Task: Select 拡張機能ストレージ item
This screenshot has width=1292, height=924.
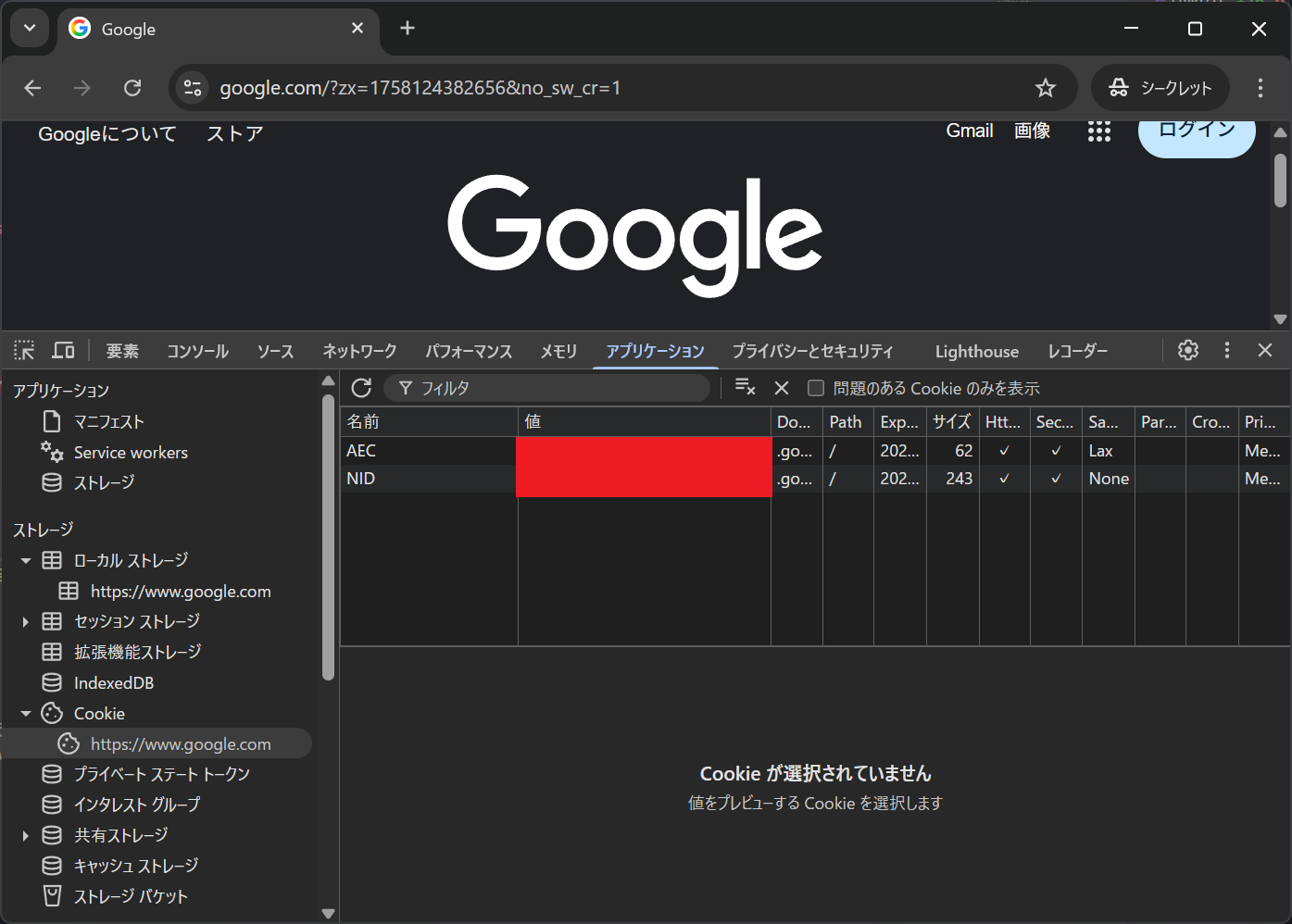Action: click(x=137, y=652)
